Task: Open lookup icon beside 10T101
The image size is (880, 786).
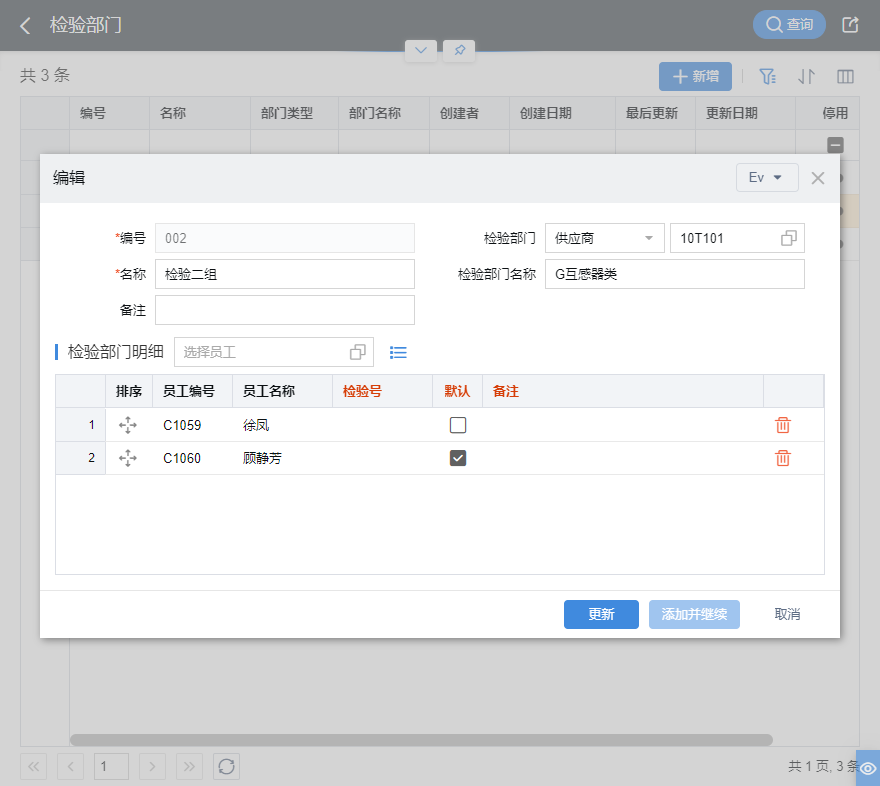Action: (x=789, y=238)
